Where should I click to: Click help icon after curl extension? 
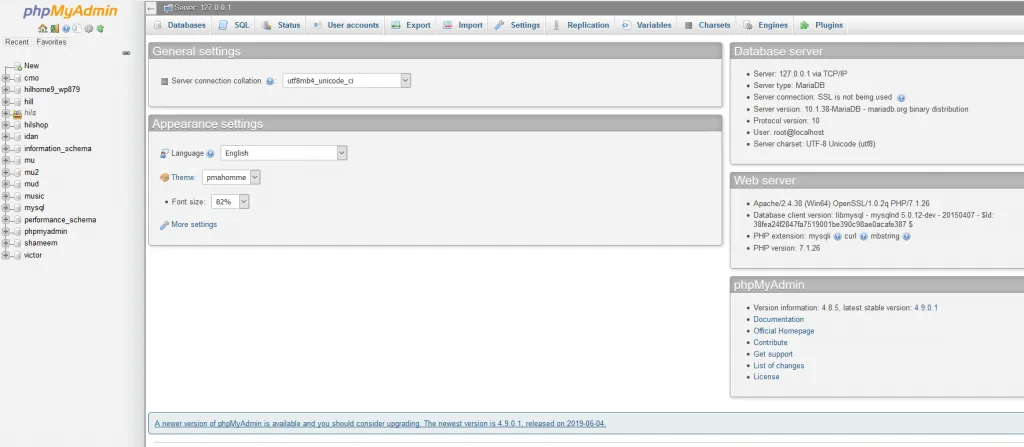[863, 237]
